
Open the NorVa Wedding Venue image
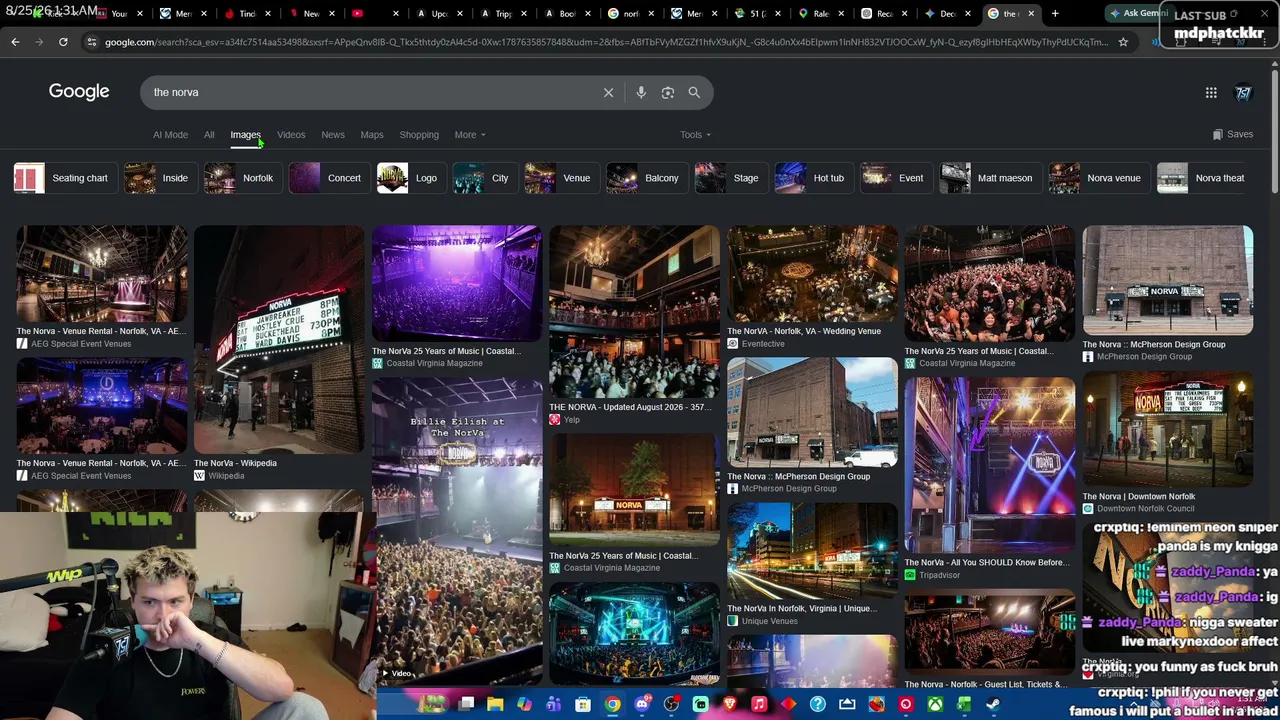pyautogui.click(x=812, y=273)
